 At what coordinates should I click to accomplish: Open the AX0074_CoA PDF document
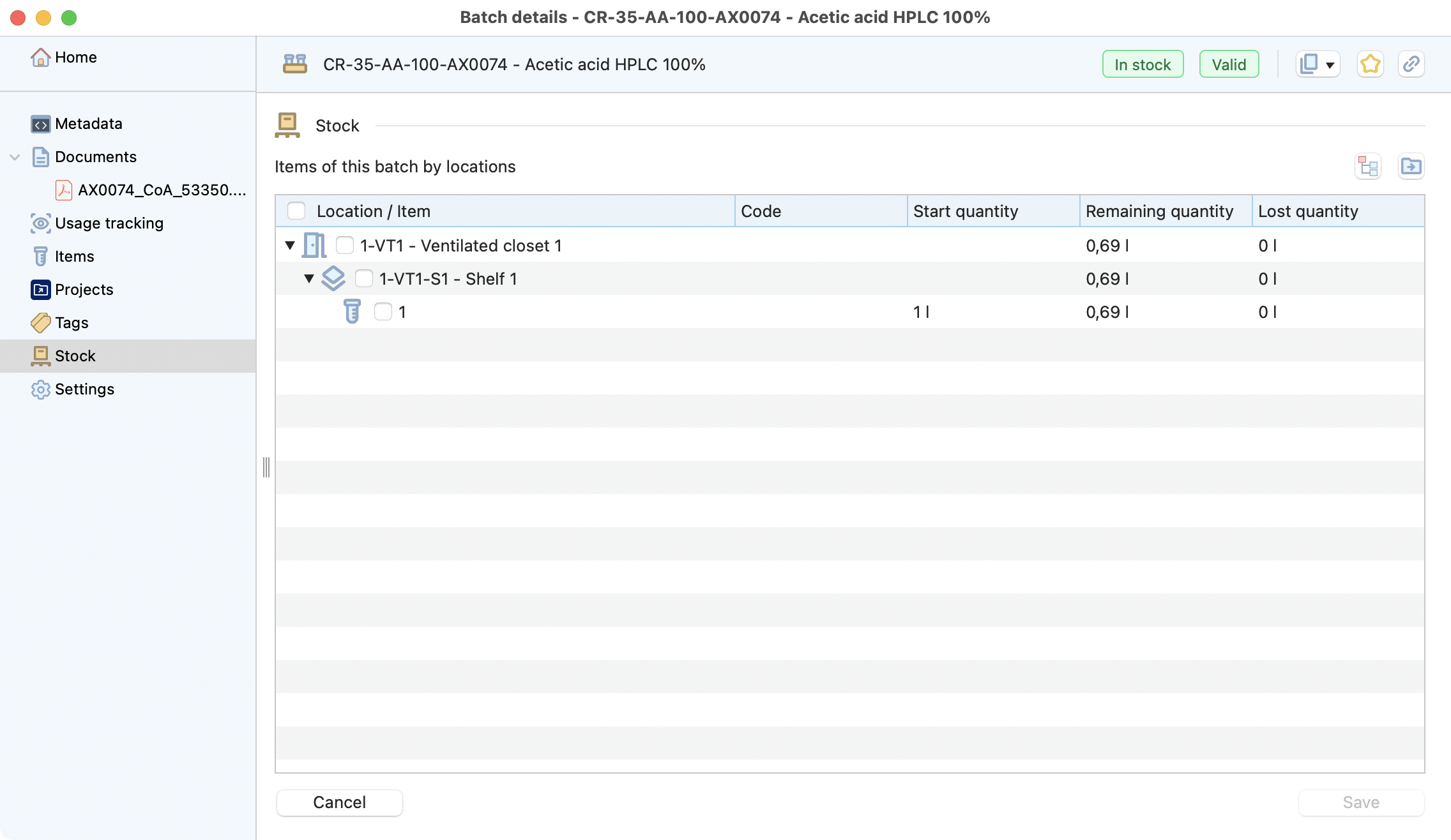tap(161, 190)
